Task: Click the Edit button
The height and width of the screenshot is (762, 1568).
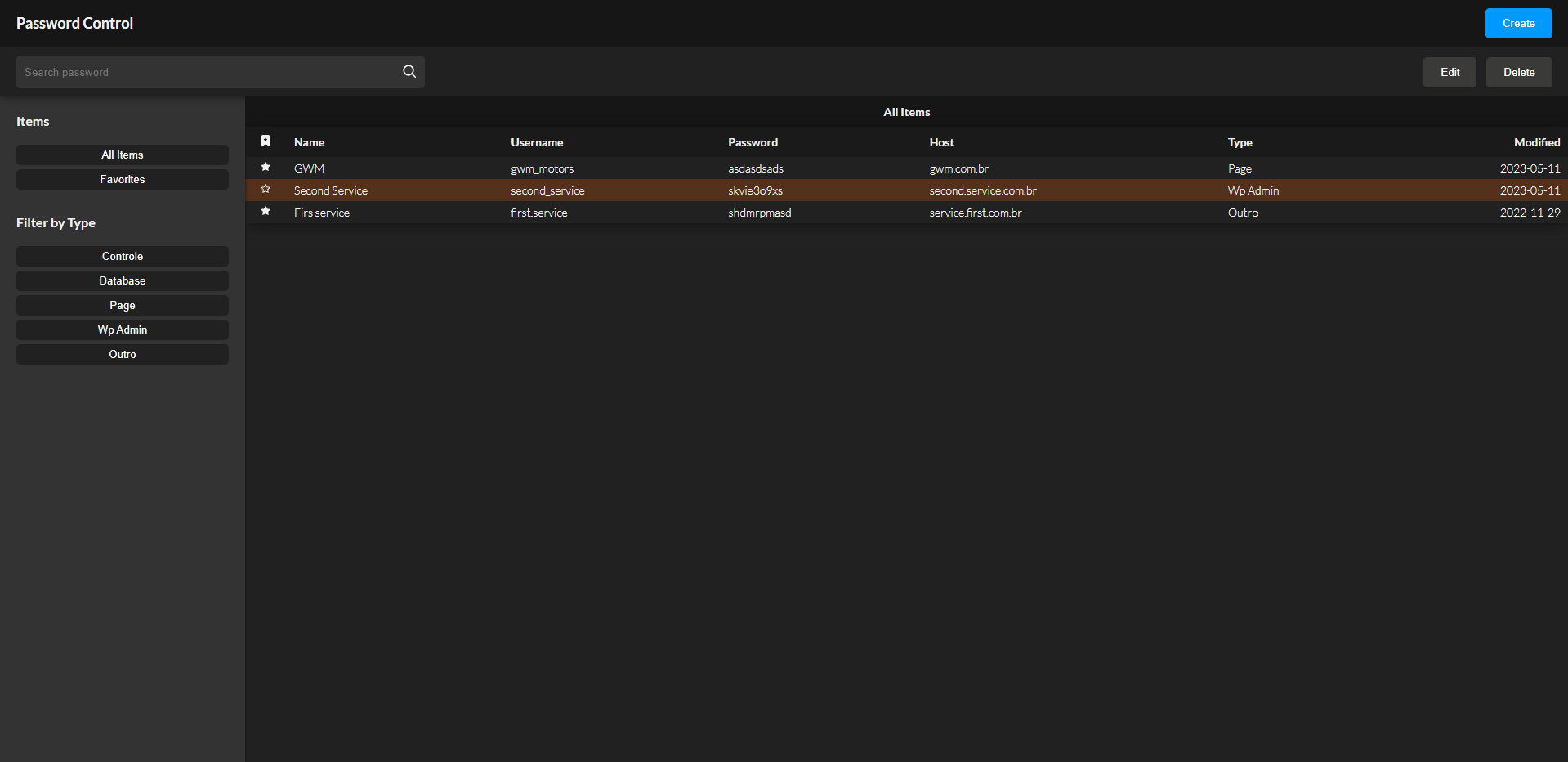Action: (1449, 72)
